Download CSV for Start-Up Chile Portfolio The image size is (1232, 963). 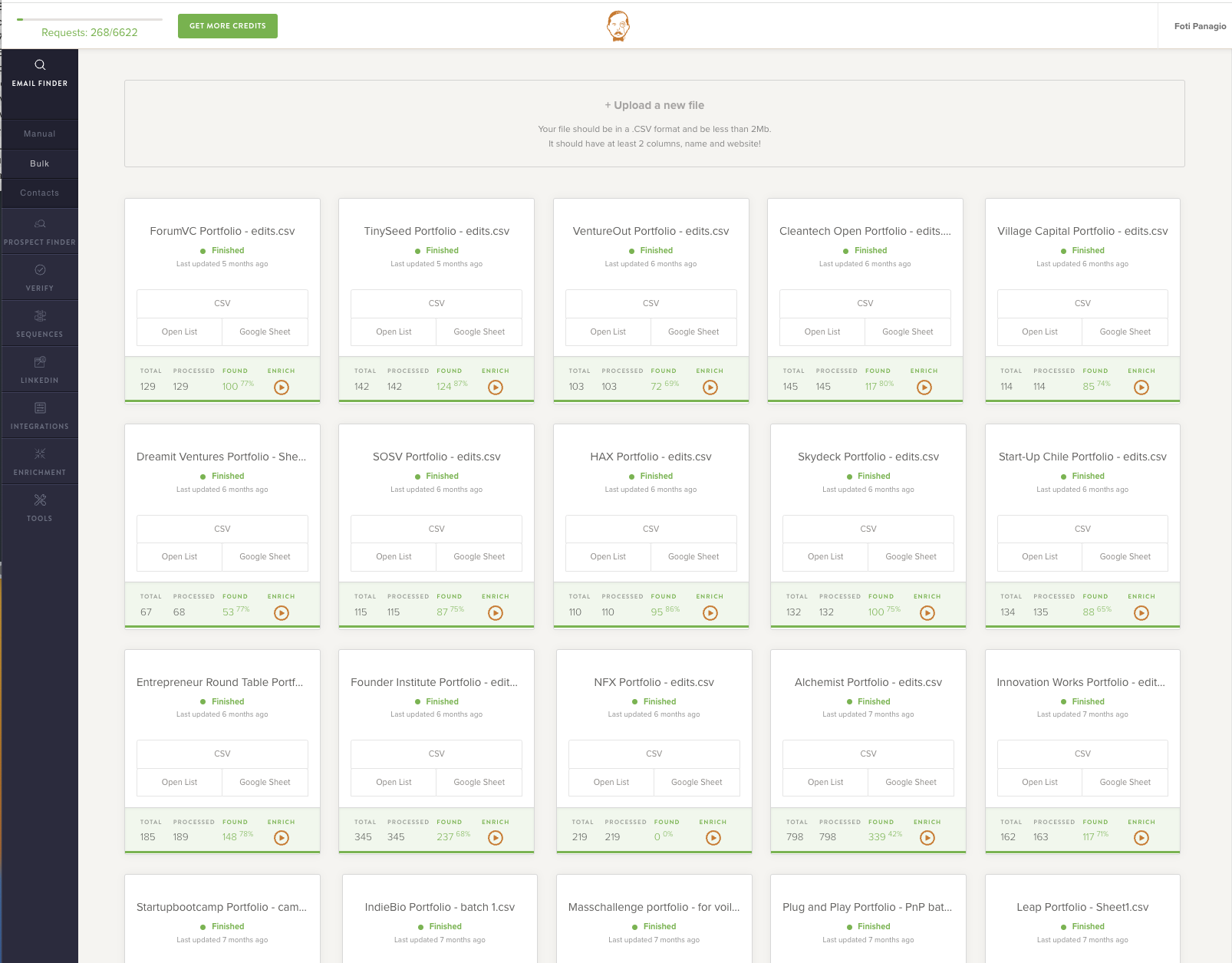click(x=1082, y=529)
